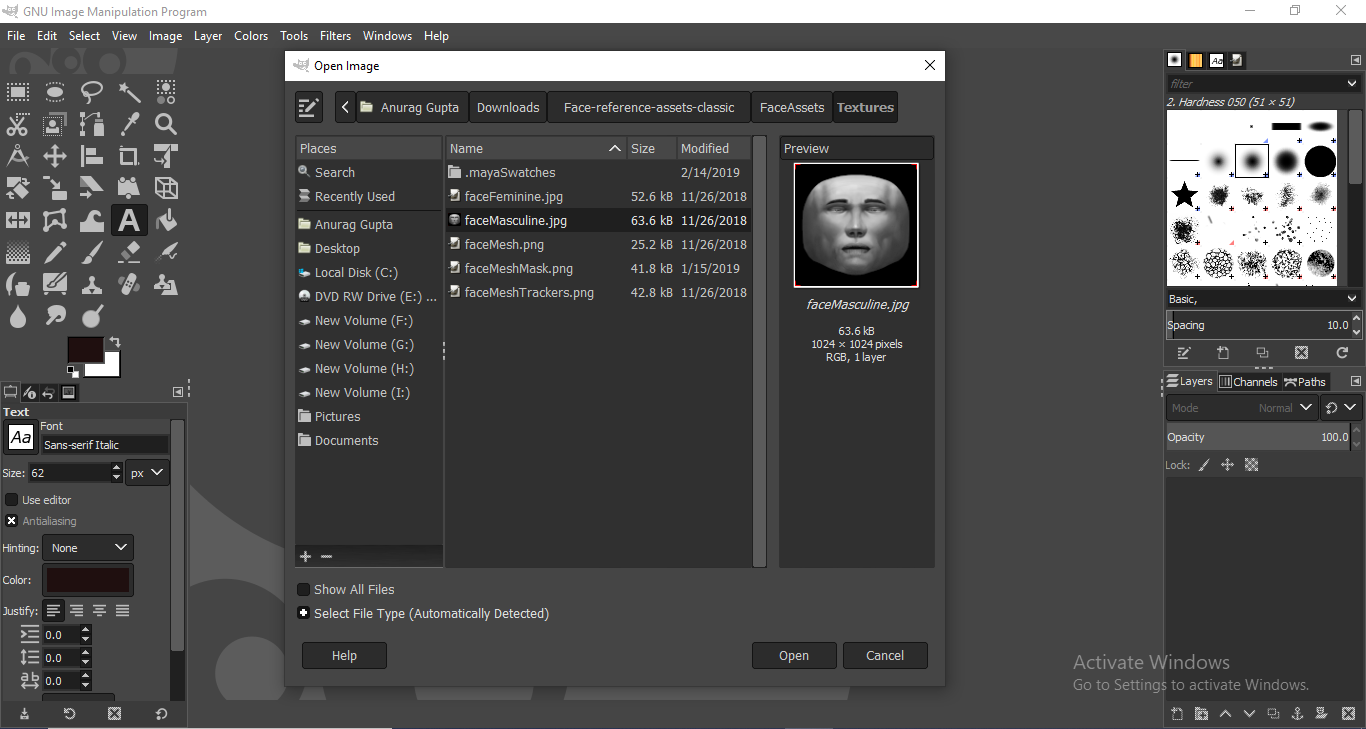The image size is (1366, 729).
Task: Click the lock alpha channel icon
Action: pos(1251,465)
